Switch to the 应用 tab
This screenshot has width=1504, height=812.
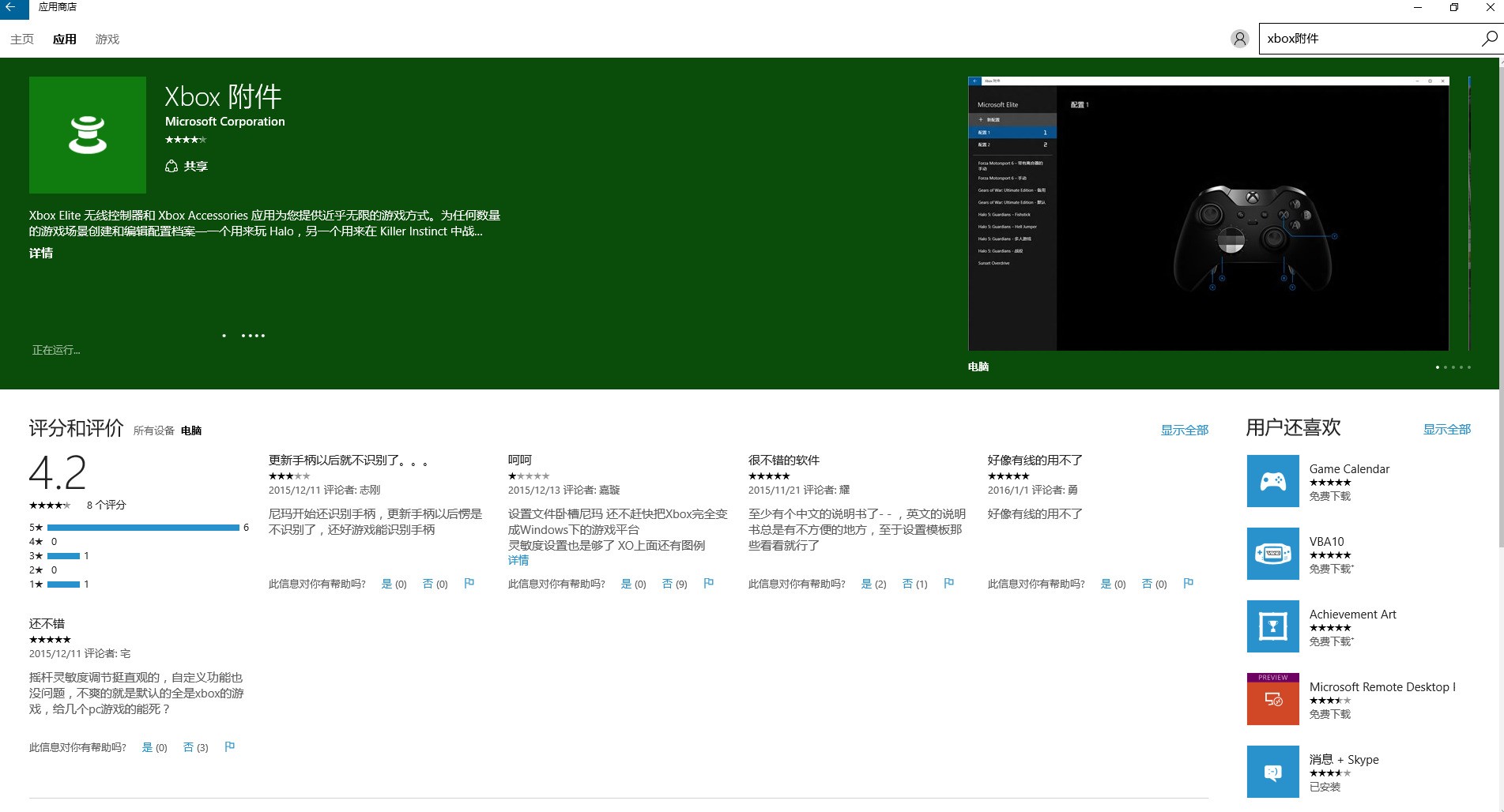pyautogui.click(x=65, y=39)
